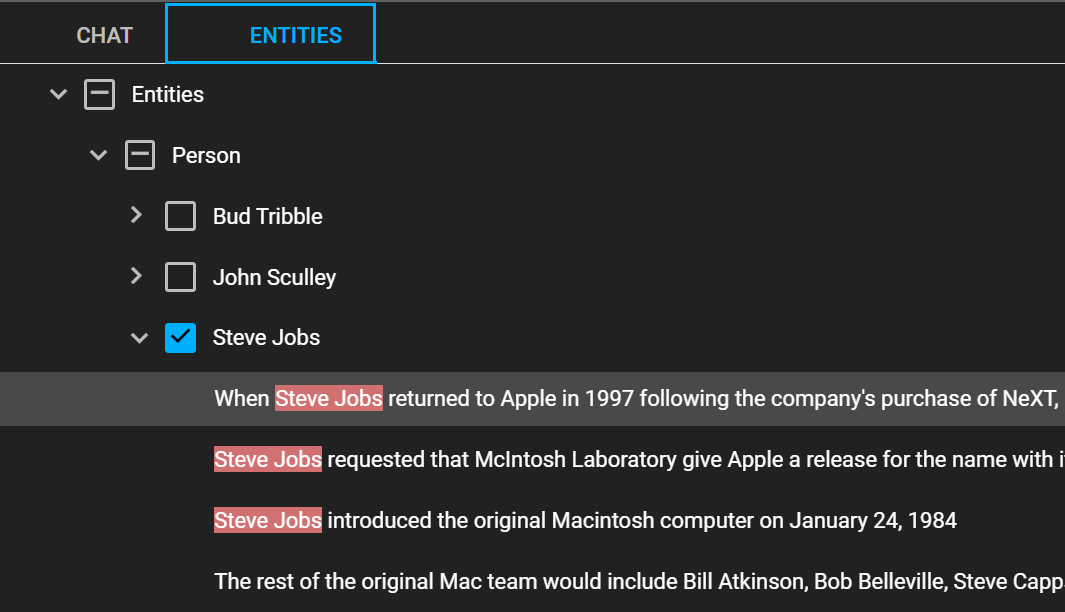Open the sentence about returning to Apple in 1997

pos(532,399)
